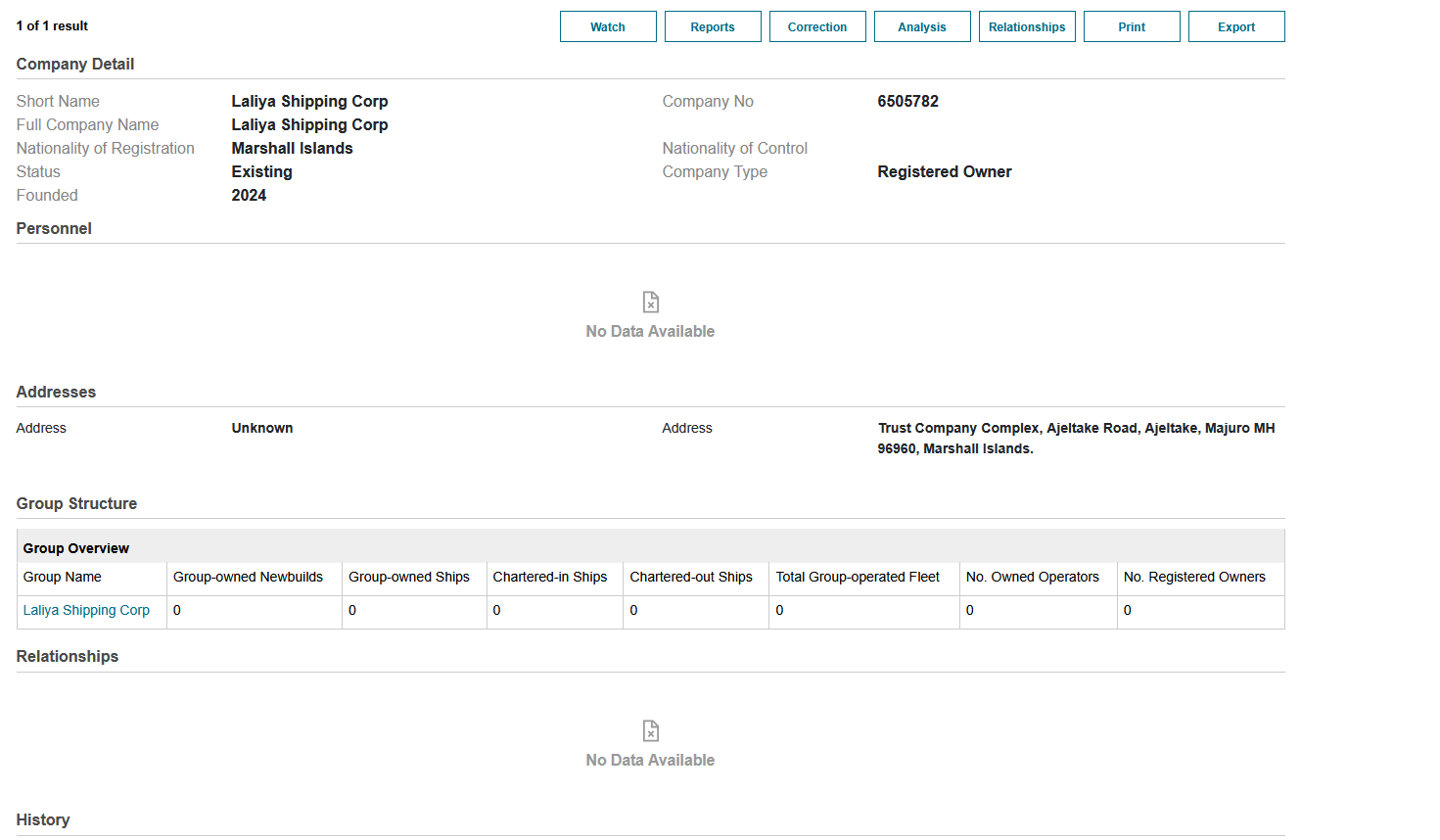Image resolution: width=1440 pixels, height=840 pixels.
Task: Click the History section heading
Action: pos(43,819)
